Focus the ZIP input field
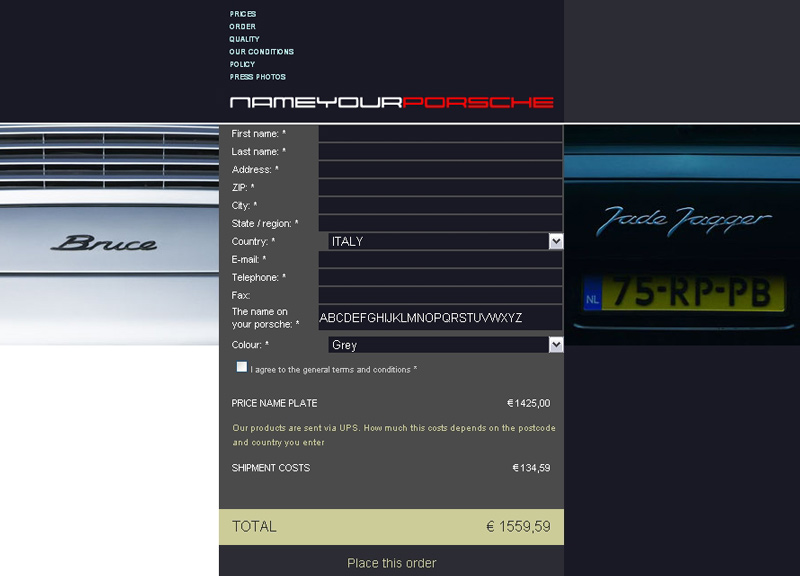The width and height of the screenshot is (800, 576). (440, 187)
